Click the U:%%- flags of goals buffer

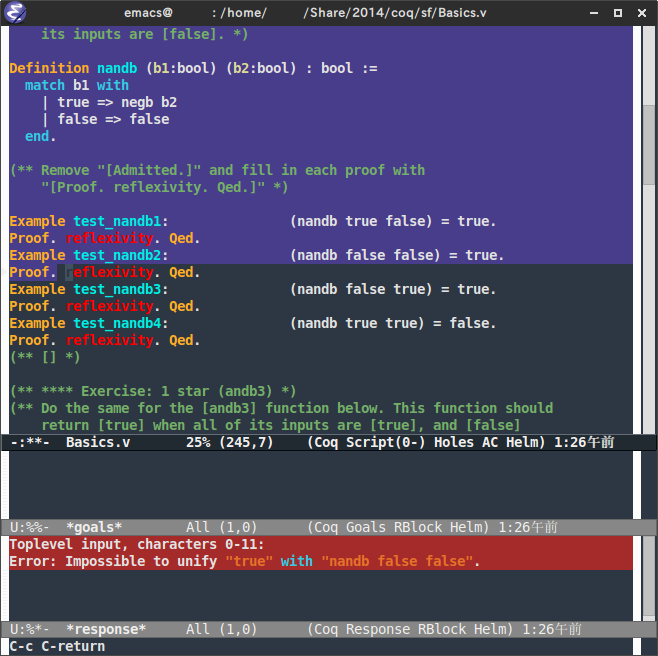[30, 527]
